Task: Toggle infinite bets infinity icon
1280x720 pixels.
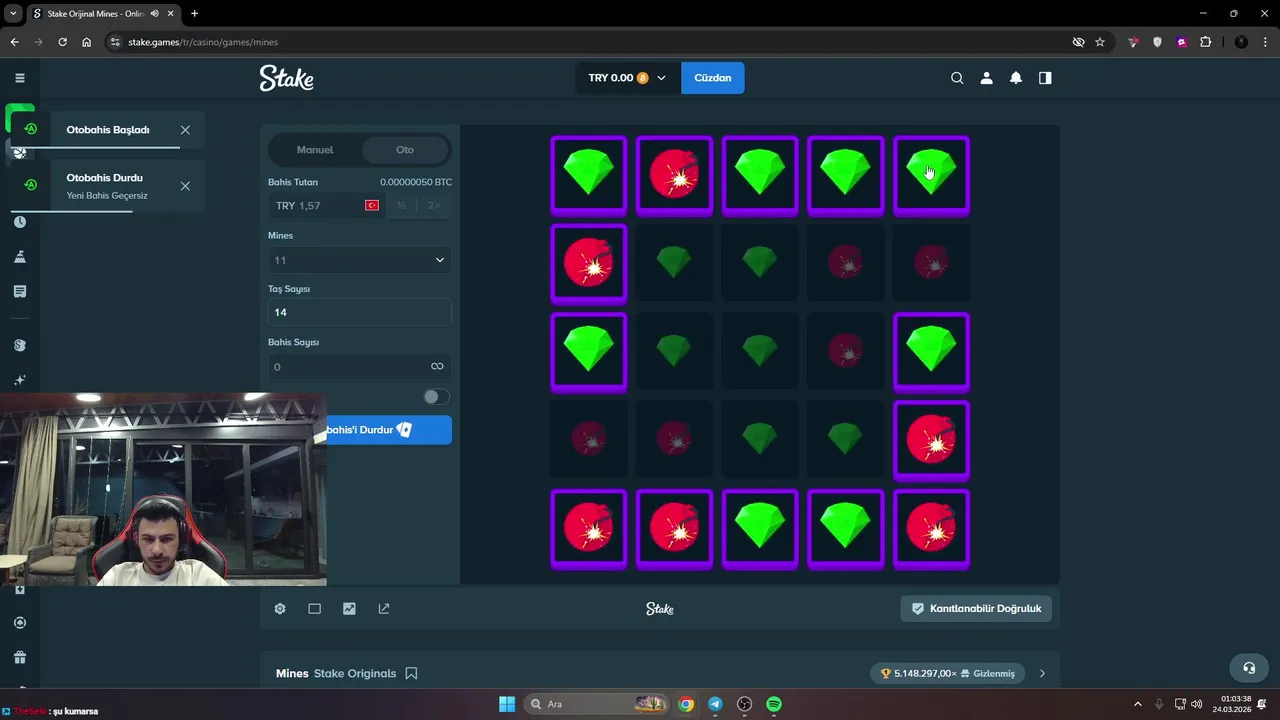Action: [x=437, y=366]
